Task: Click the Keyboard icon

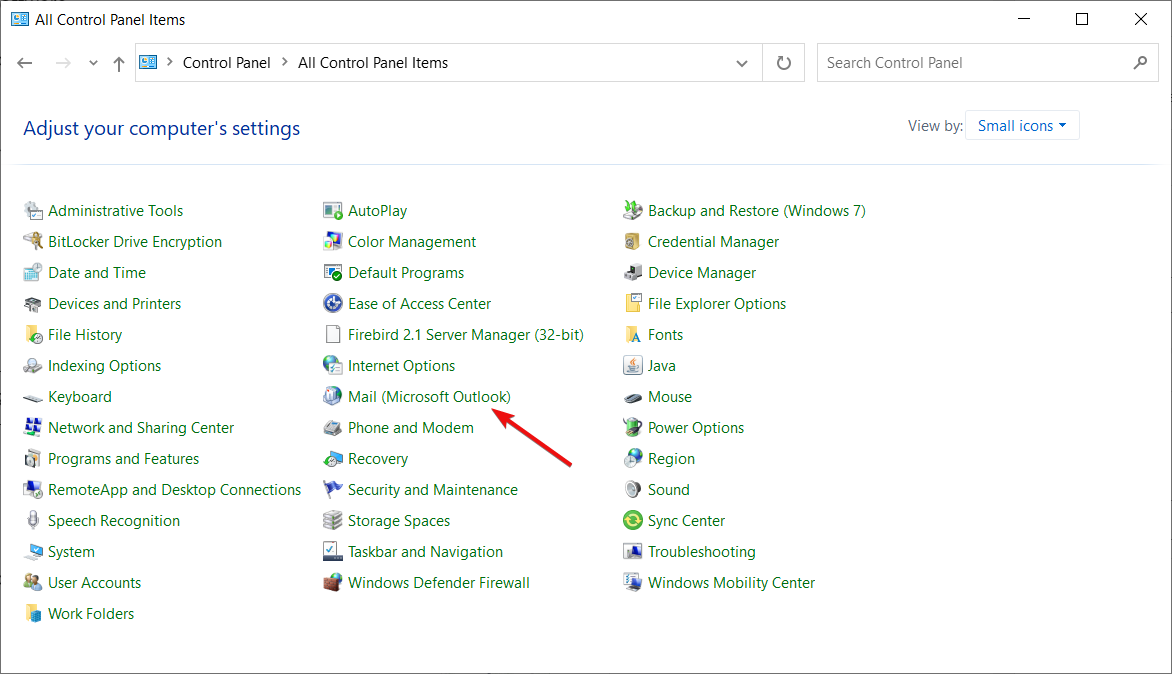Action: [33, 397]
